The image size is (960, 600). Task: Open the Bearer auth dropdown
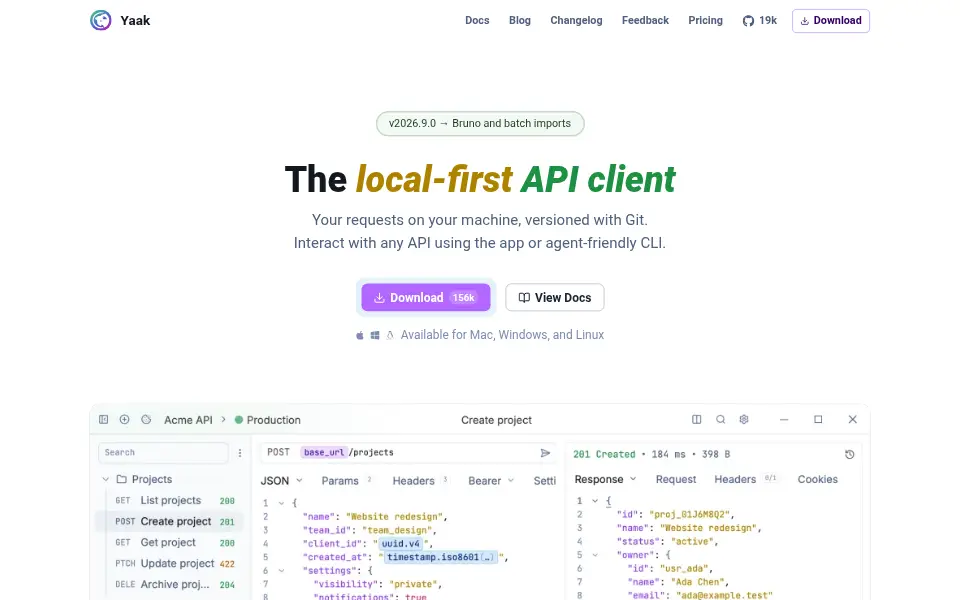click(491, 481)
